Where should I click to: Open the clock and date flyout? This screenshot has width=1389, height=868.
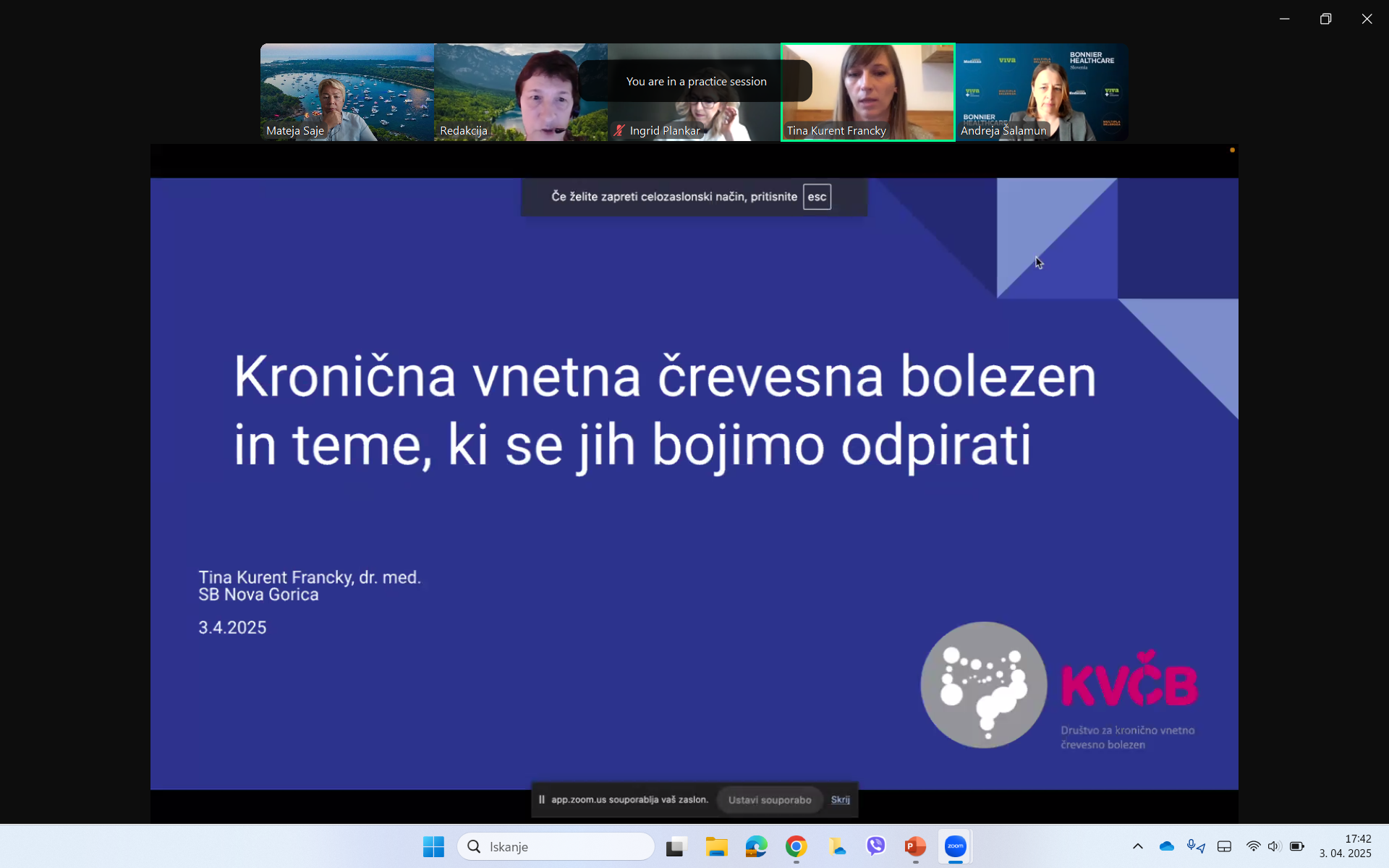[x=1345, y=846]
